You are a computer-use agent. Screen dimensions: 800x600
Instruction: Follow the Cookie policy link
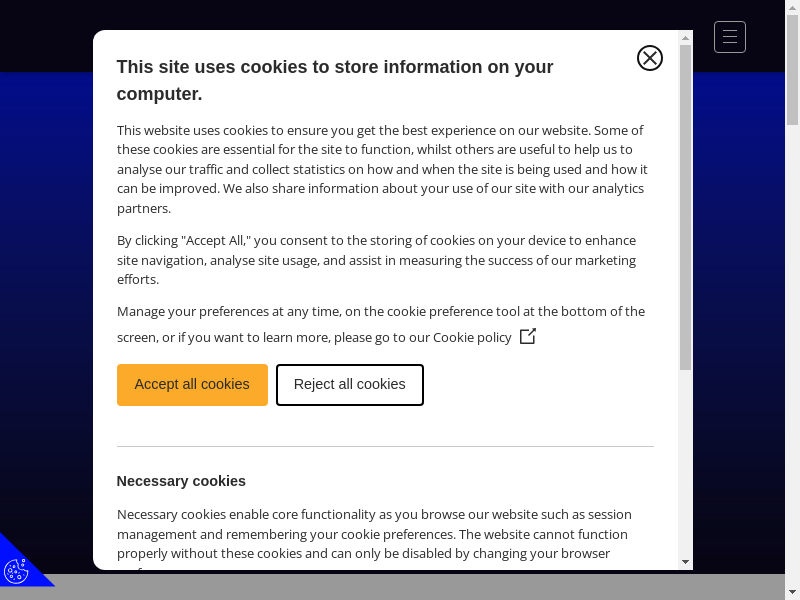[472, 338]
